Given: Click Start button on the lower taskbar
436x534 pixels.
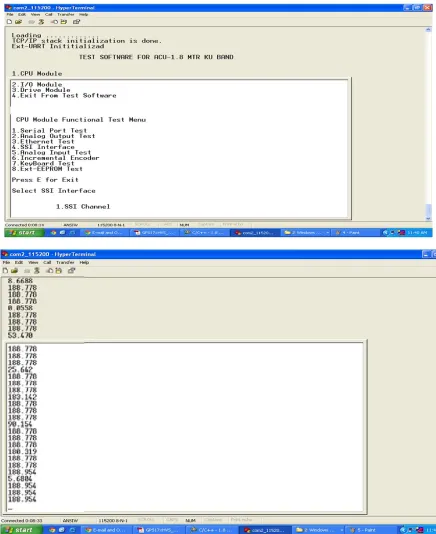Looking at the screenshot, I should 21,530.
